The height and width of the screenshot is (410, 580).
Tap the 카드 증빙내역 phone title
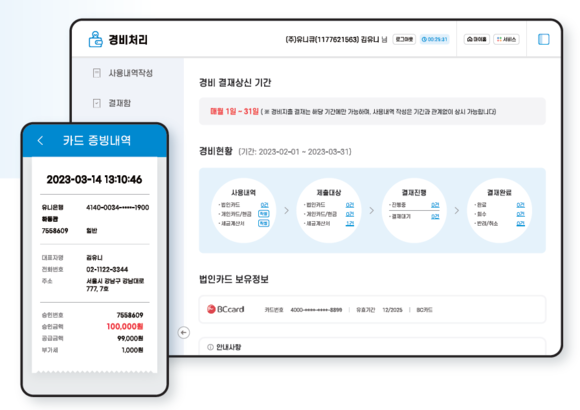[x=97, y=140]
